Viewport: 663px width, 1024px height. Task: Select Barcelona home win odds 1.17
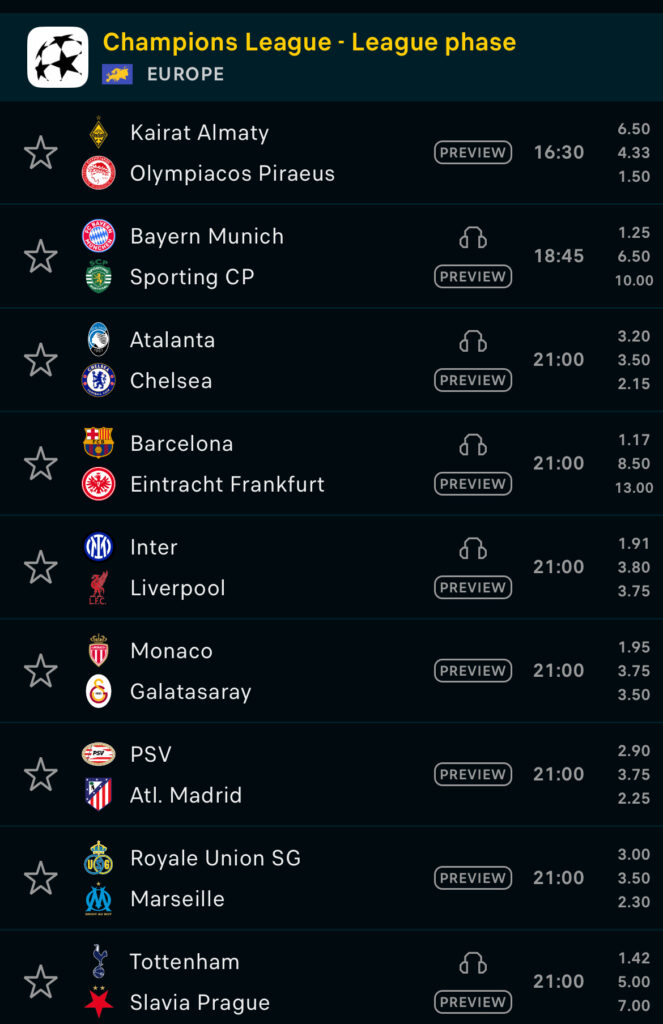633,440
